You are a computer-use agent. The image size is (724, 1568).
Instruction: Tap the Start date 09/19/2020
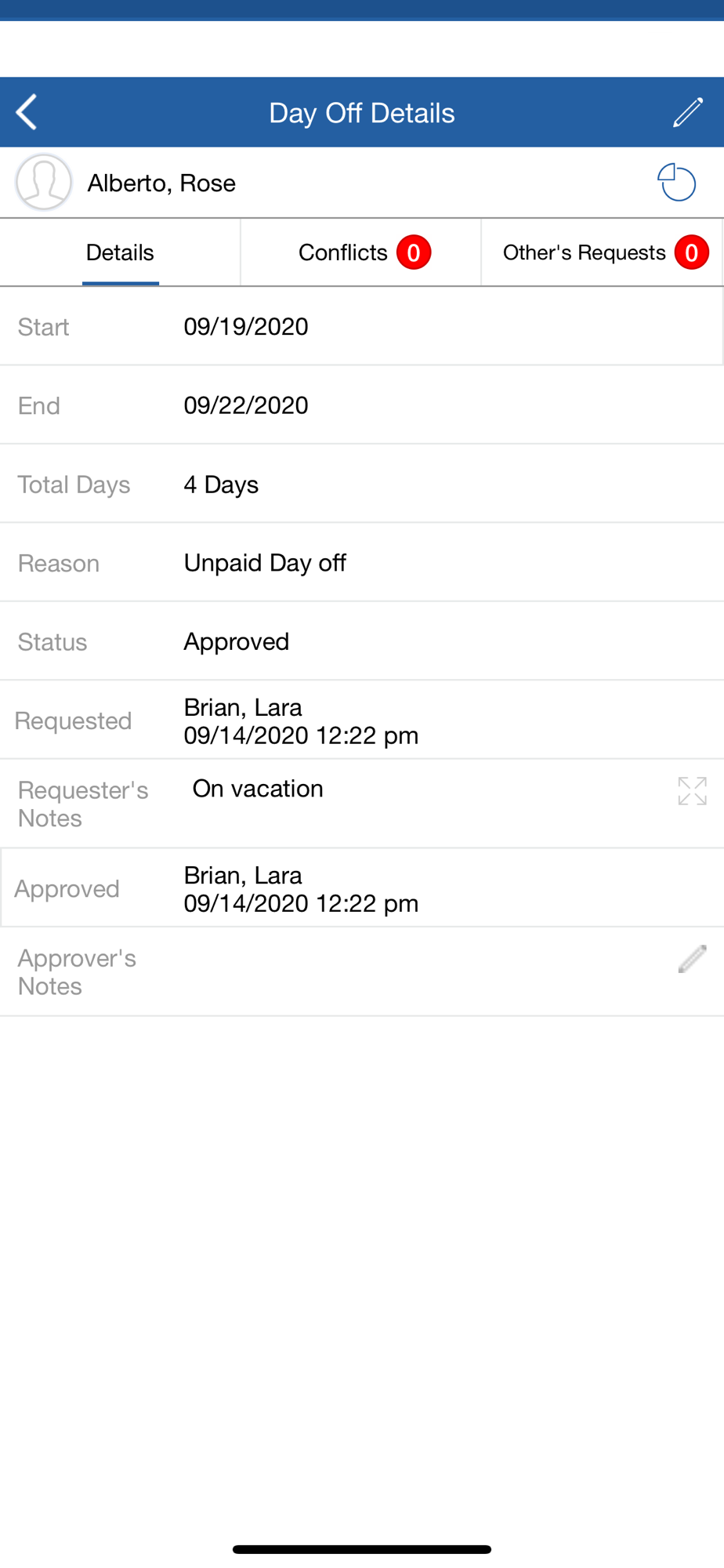[246, 326]
